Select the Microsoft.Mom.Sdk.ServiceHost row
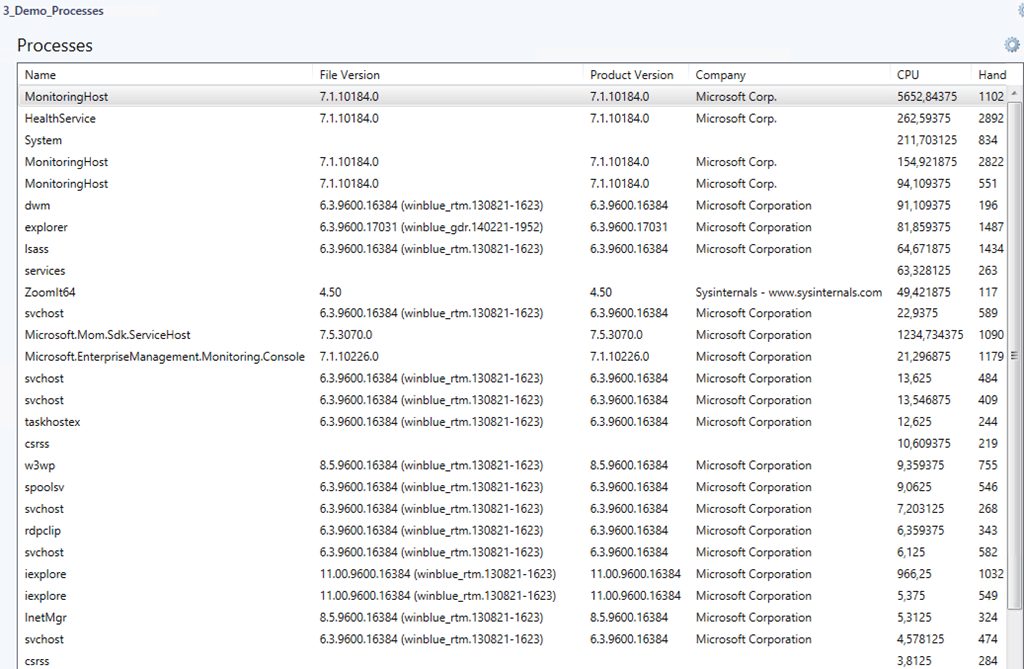Image resolution: width=1024 pixels, height=669 pixels. pos(513,334)
